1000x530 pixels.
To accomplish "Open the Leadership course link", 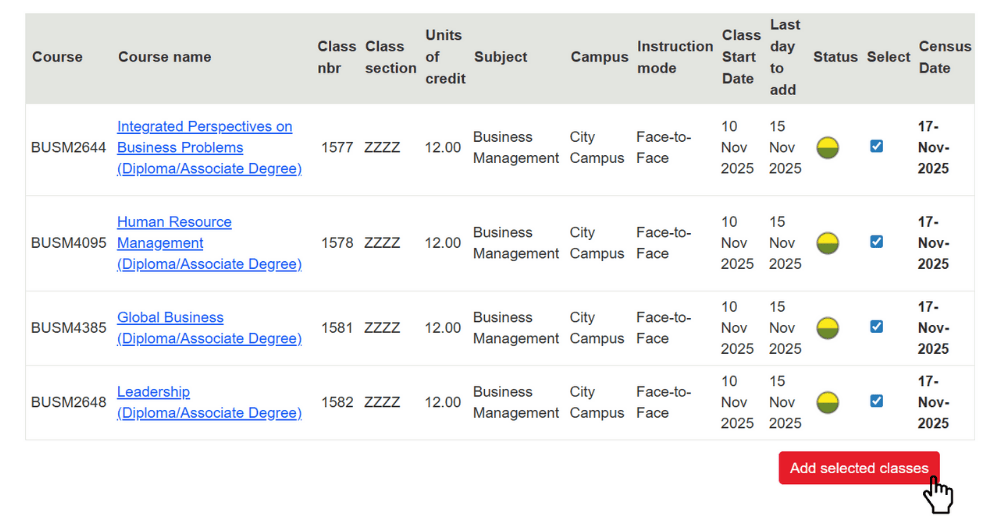I will (x=153, y=392).
